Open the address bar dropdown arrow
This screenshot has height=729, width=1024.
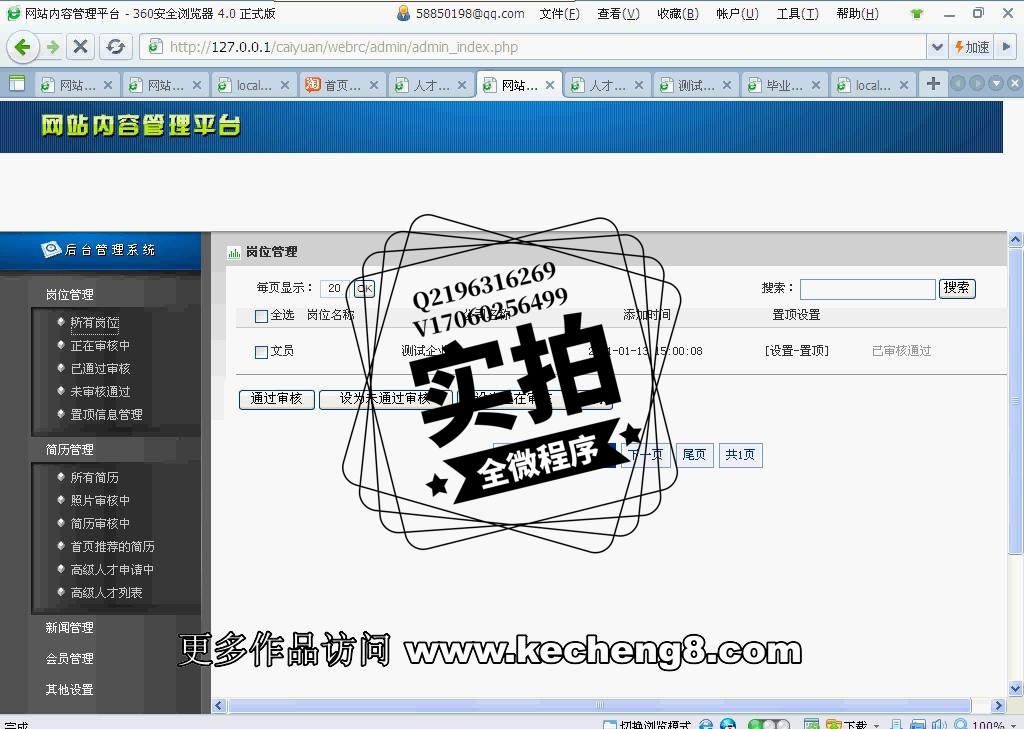pyautogui.click(x=936, y=47)
